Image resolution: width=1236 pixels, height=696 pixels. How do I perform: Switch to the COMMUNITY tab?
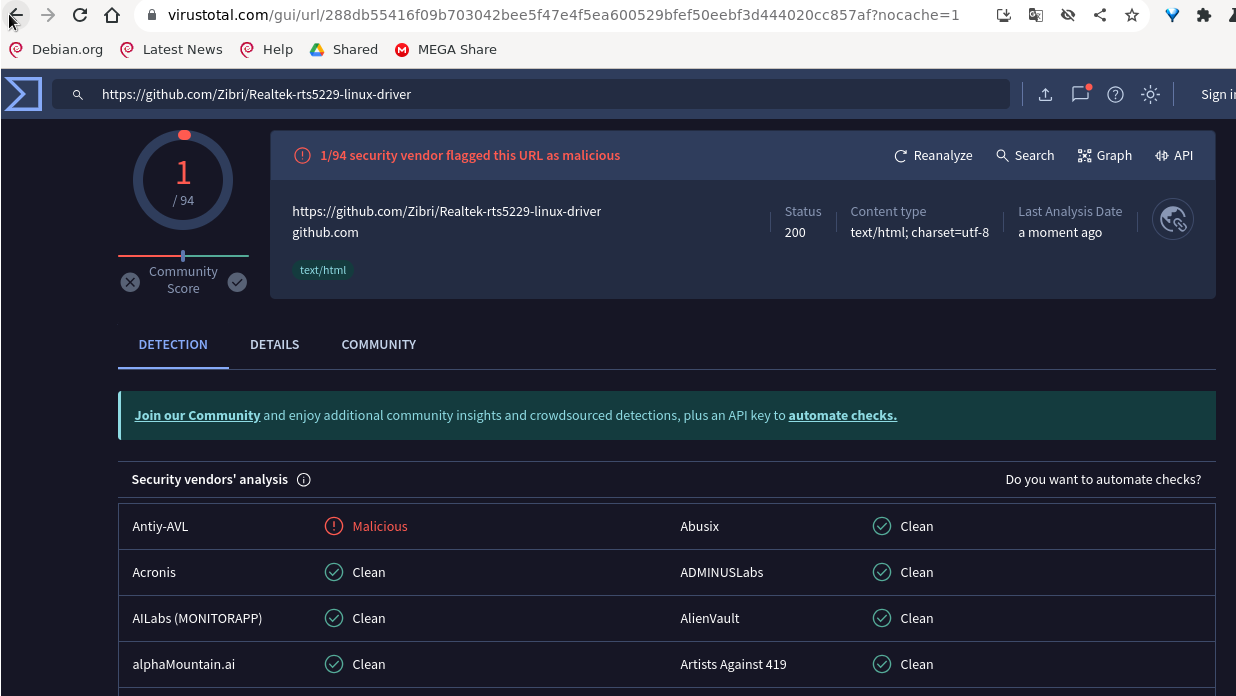[x=379, y=345]
